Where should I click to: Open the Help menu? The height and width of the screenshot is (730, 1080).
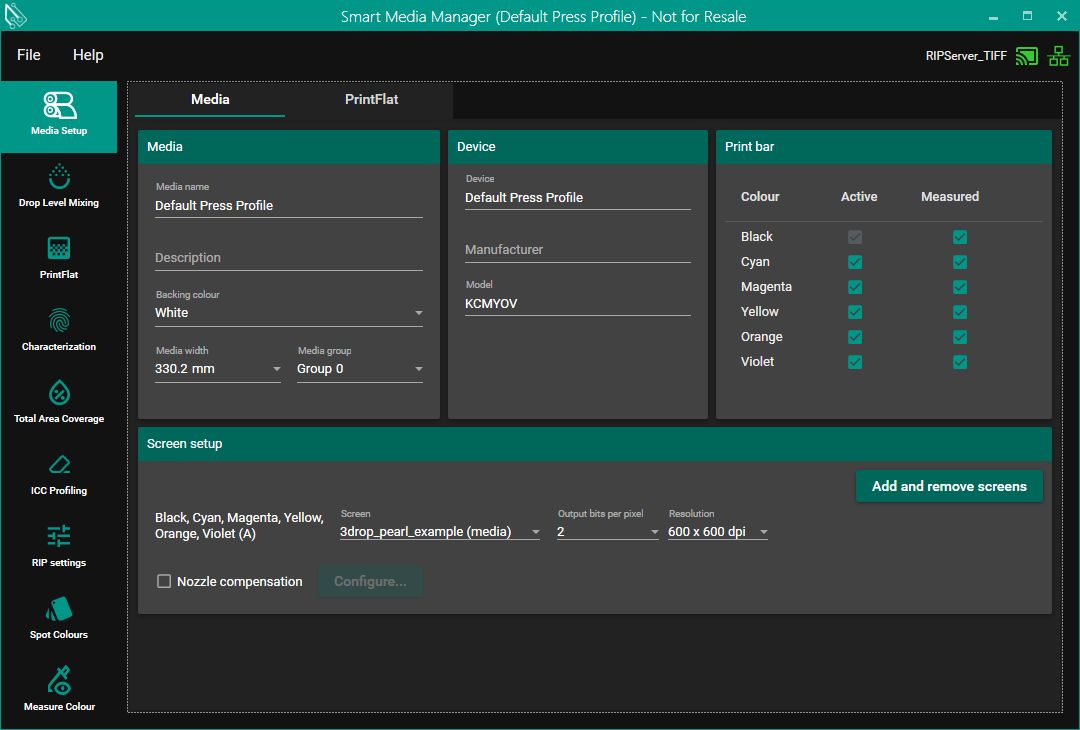click(88, 55)
